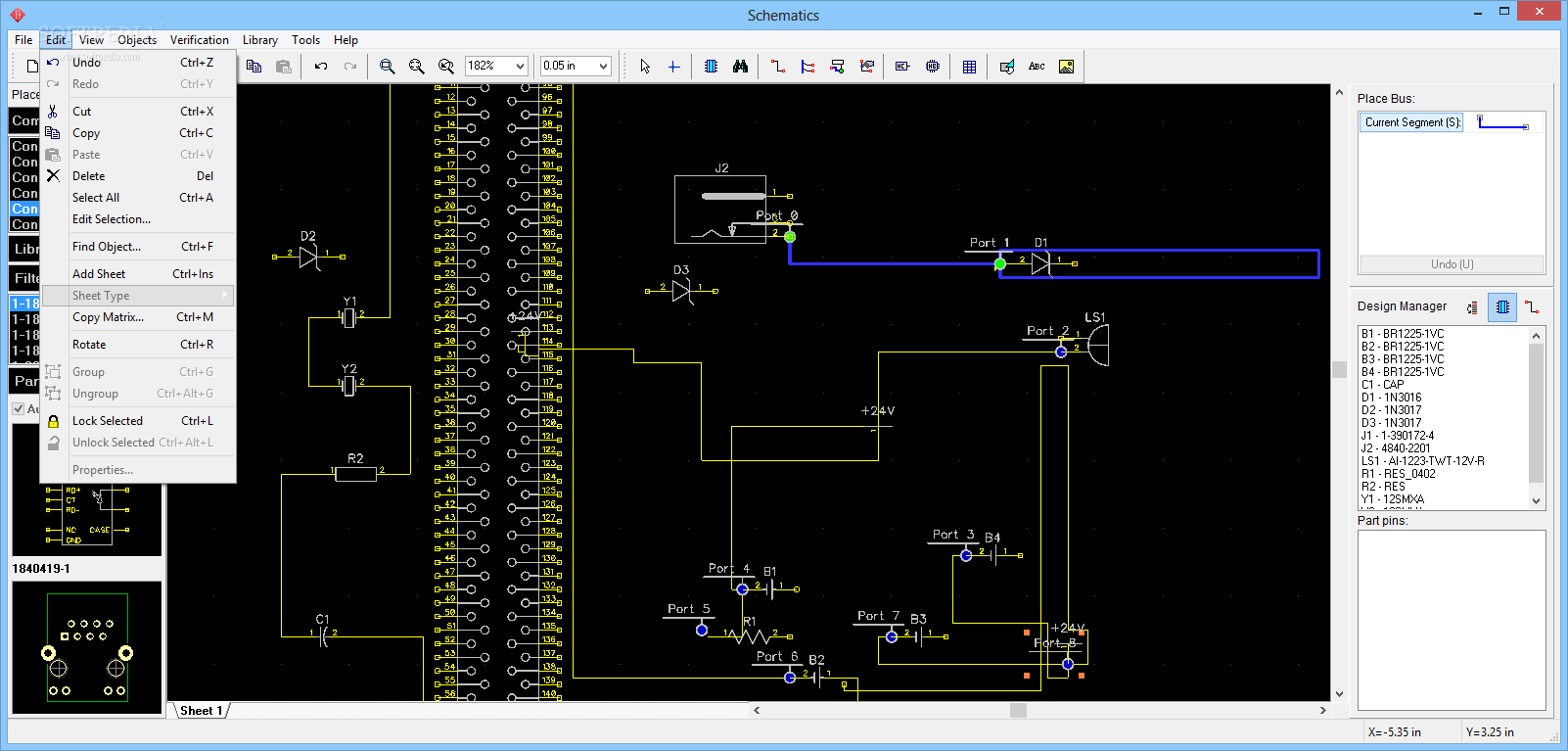1568x751 pixels.
Task: Click the Zoom Window magnifier icon
Action: (x=446, y=67)
